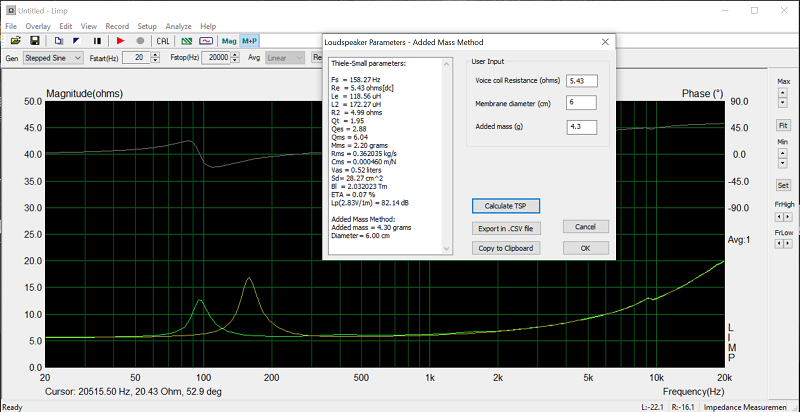Open calibration using the CAL icon

point(163,41)
